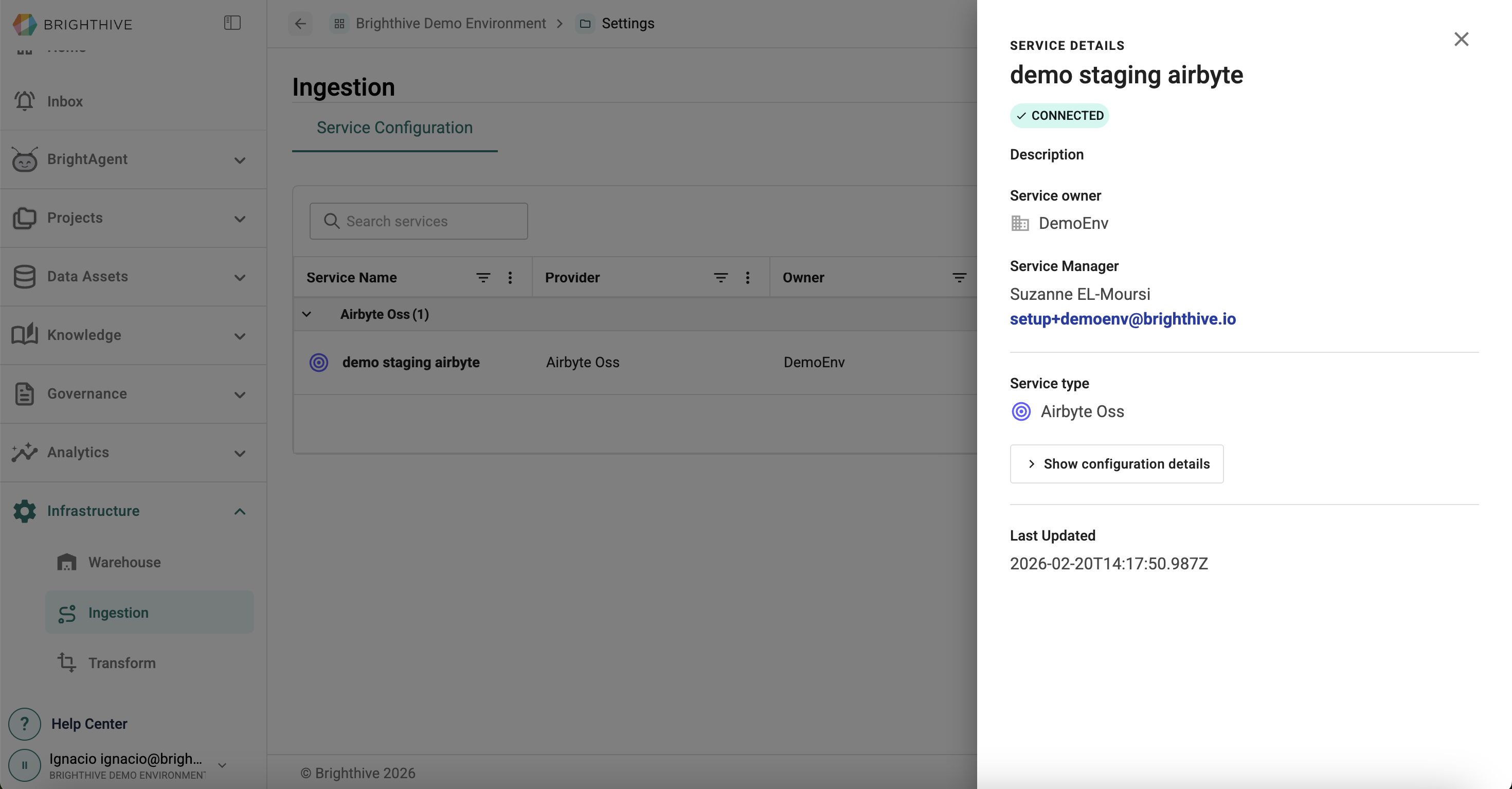The width and height of the screenshot is (1512, 789).
Task: Click the Projects folder icon
Action: click(25, 218)
